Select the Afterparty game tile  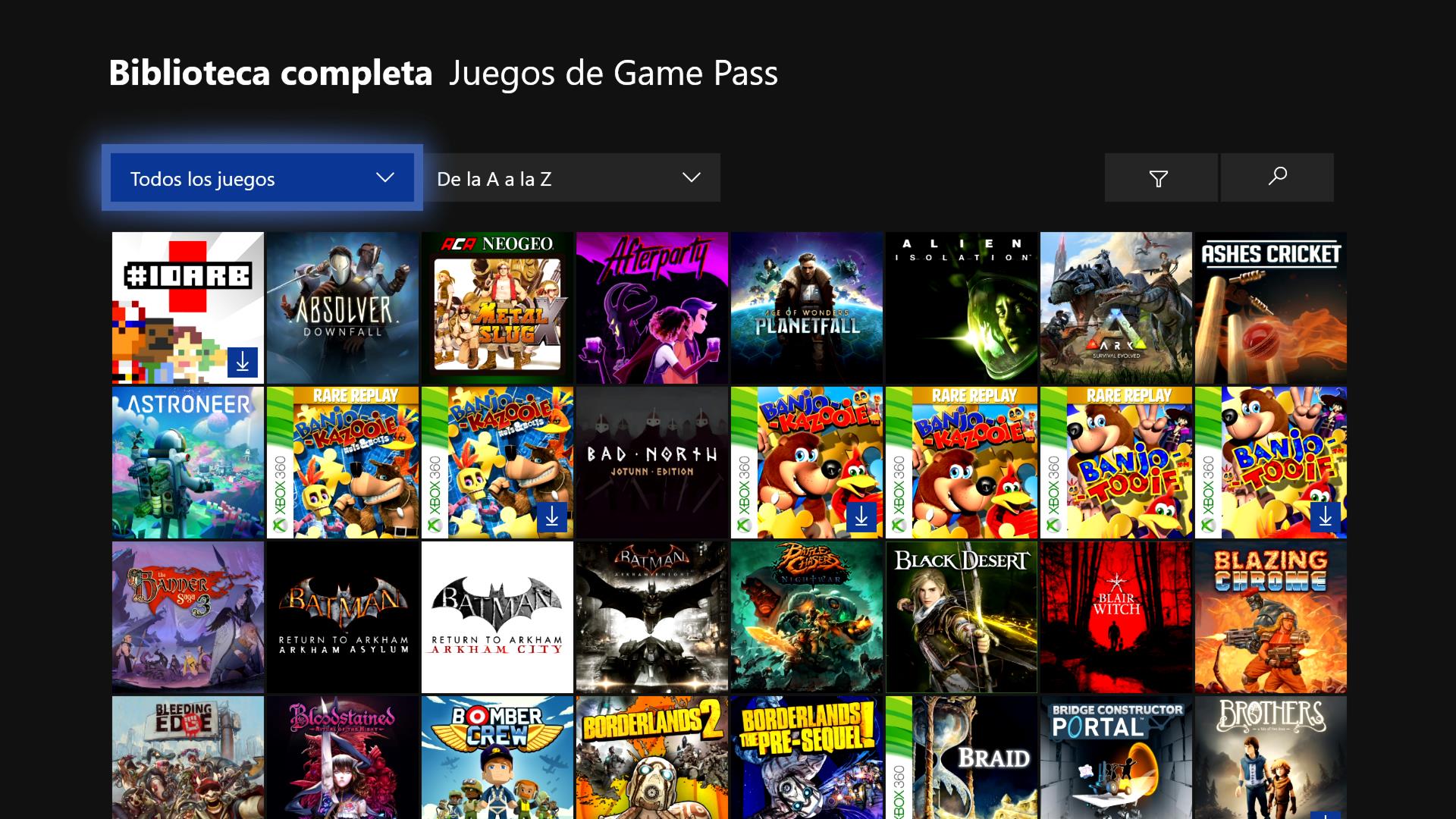click(x=652, y=308)
